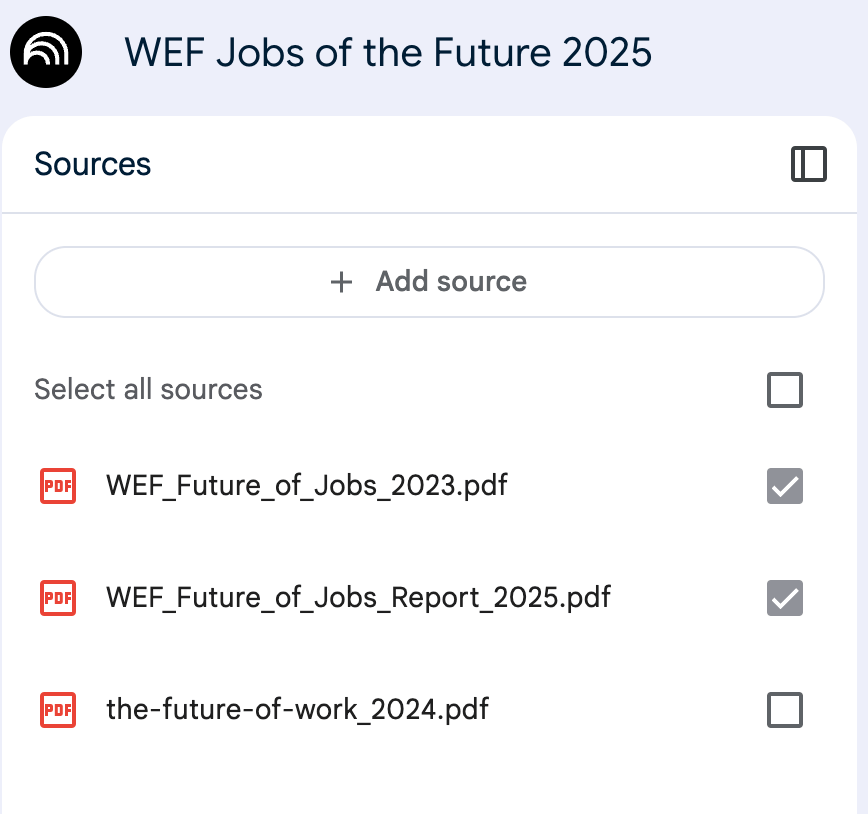Open the WEF_Future_of_Jobs_2023.pdf source
Viewport: 868px width, 814px height.
point(306,487)
